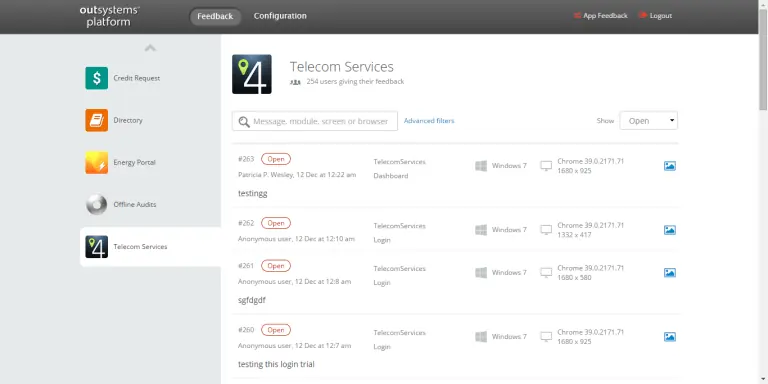View screenshot attachment for feedback #260
Image resolution: width=768 pixels, height=384 pixels.
pyautogui.click(x=670, y=336)
